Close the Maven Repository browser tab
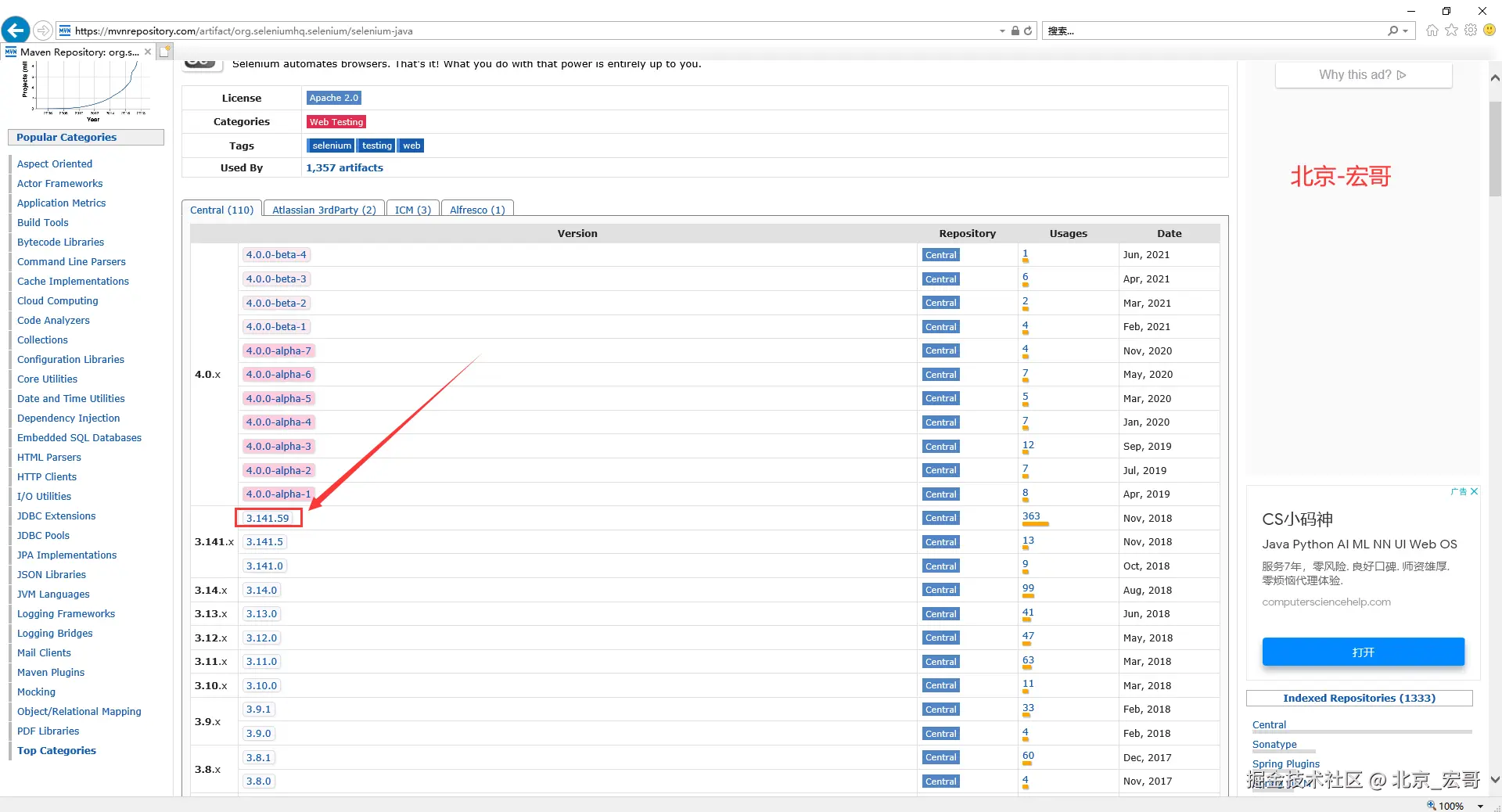Viewport: 1502px width, 812px height. 148,52
